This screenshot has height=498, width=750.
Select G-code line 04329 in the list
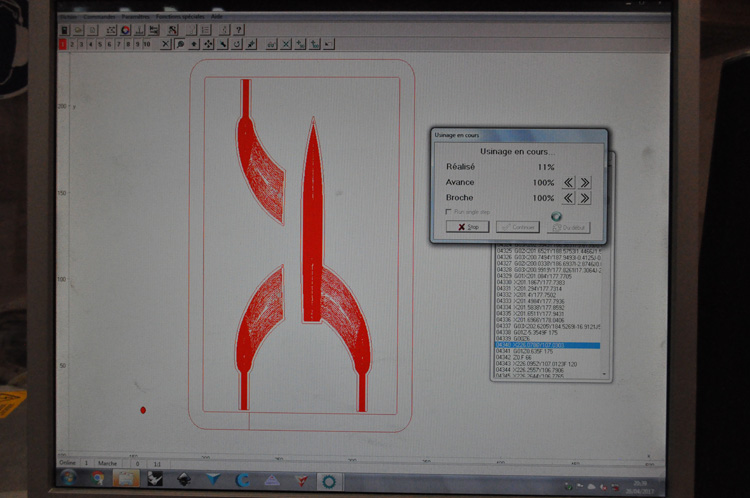click(547, 276)
